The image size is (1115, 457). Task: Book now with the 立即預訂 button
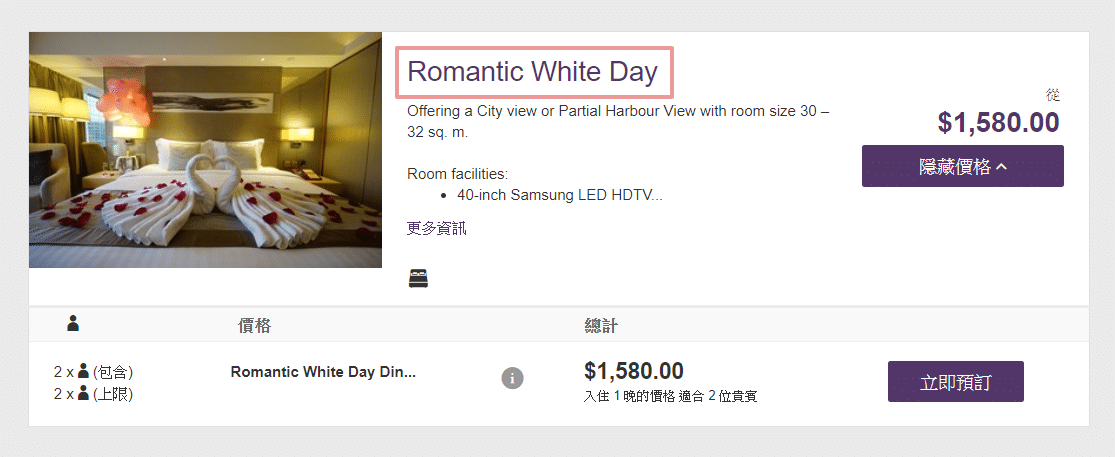pos(955,381)
